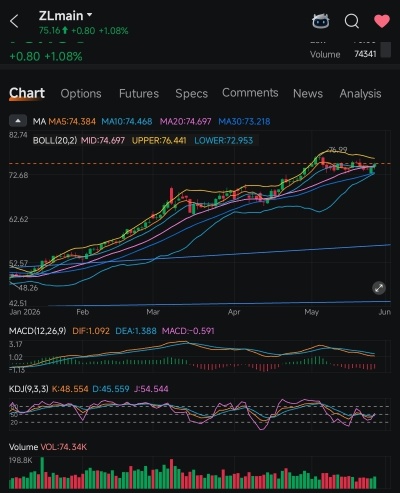Switch to the Options tab
400x493 pixels.
tap(81, 94)
